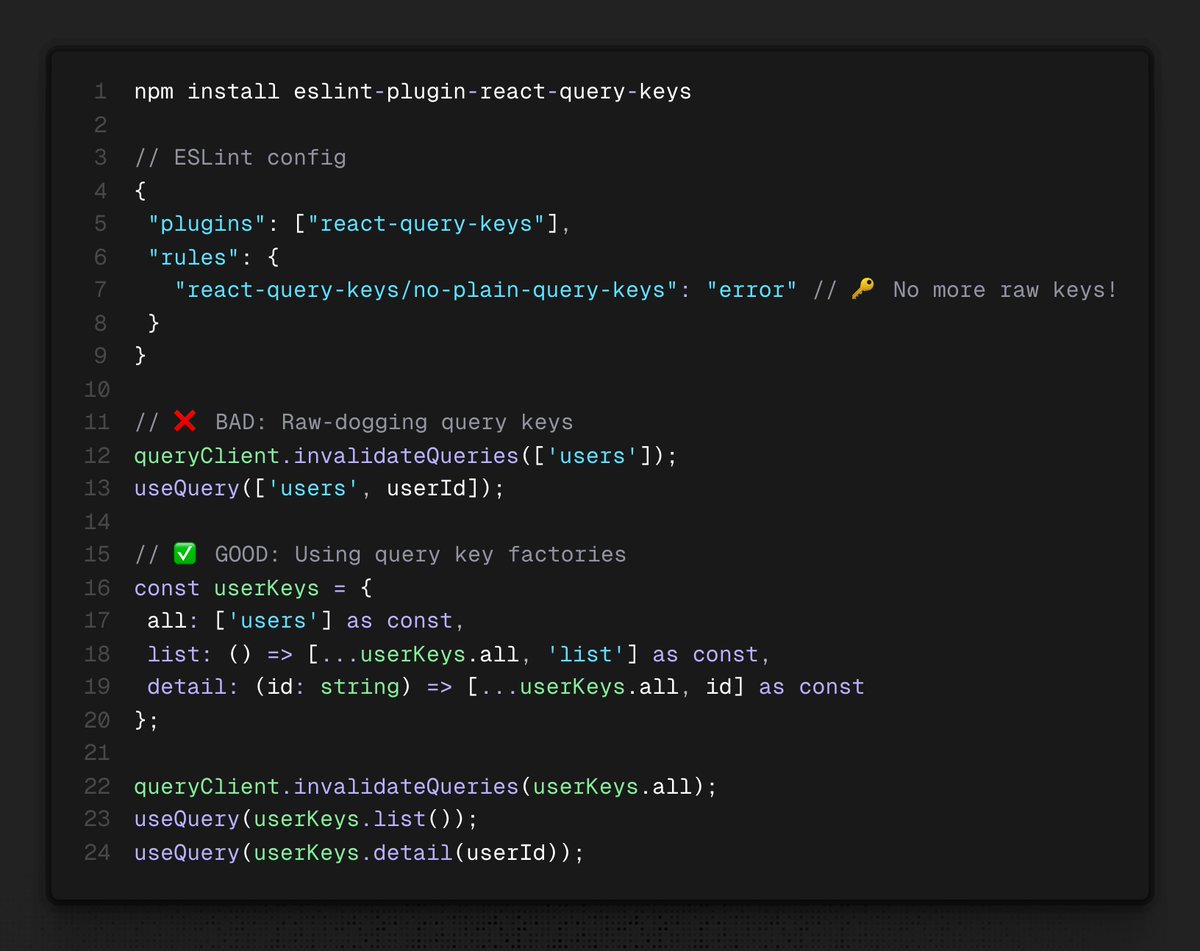
Task: Click 'userId' argument on line 24
Action: pyautogui.click(x=507, y=852)
